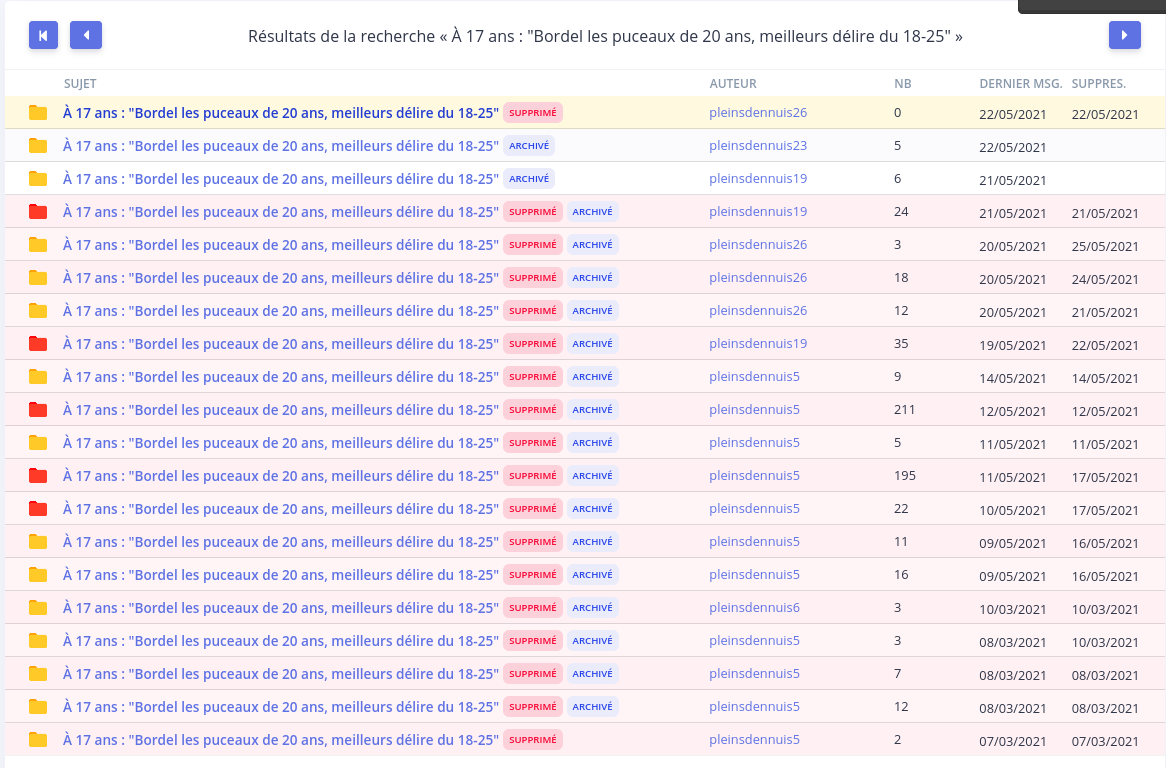Click the message count 211
Screen dimensions: 1166x768
pos(904,410)
